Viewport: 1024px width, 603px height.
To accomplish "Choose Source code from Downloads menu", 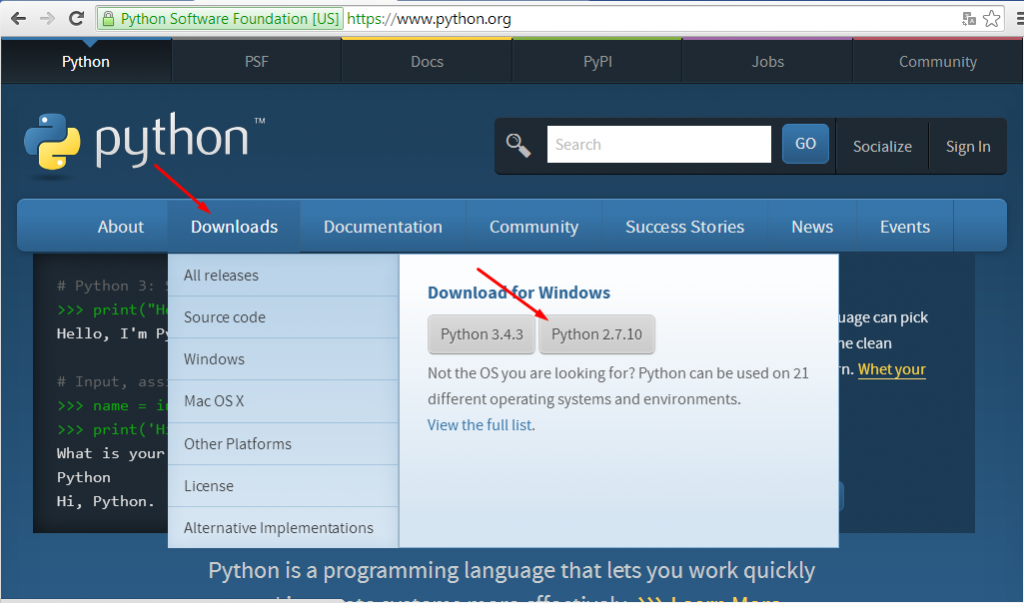I will point(283,317).
